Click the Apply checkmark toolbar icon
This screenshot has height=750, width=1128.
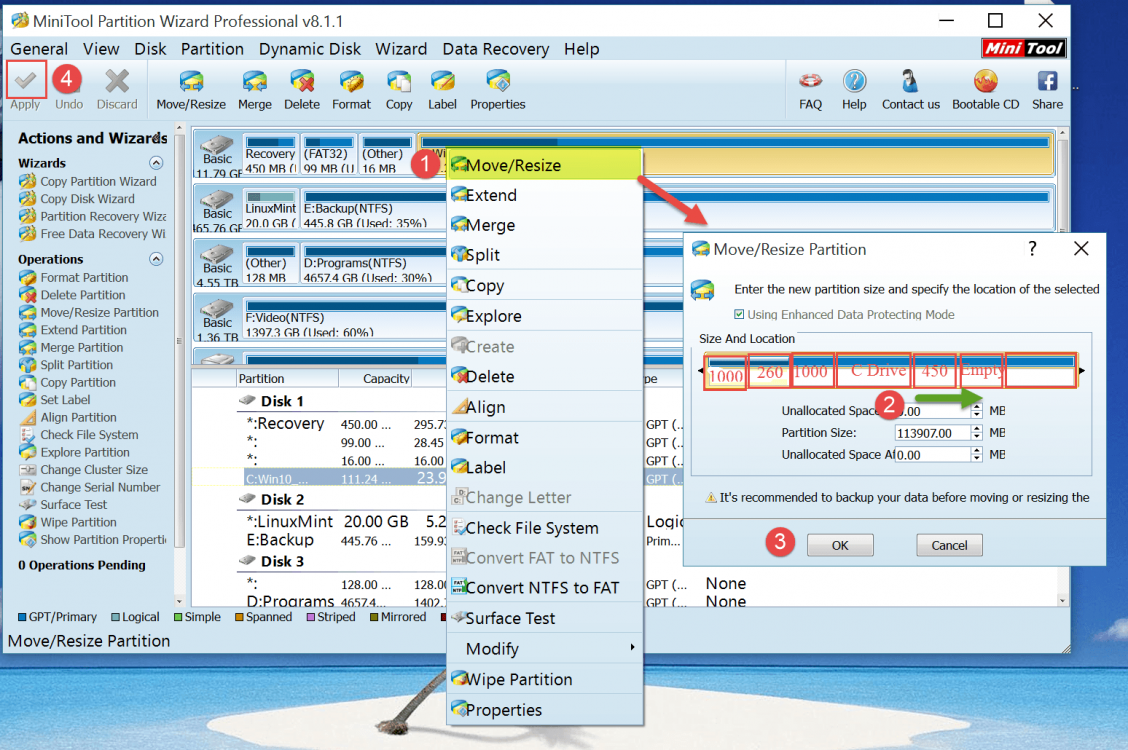pos(26,80)
